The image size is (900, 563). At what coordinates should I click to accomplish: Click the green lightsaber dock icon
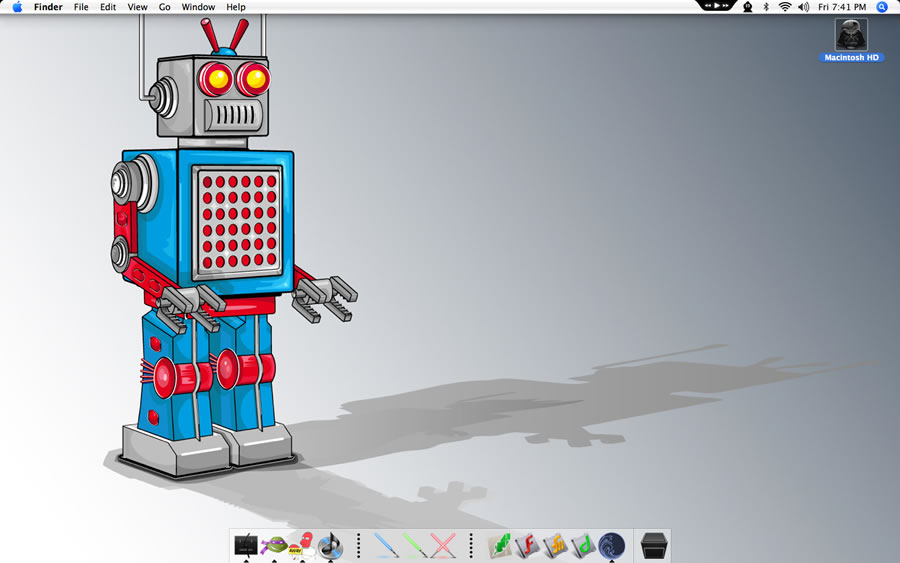pos(414,545)
